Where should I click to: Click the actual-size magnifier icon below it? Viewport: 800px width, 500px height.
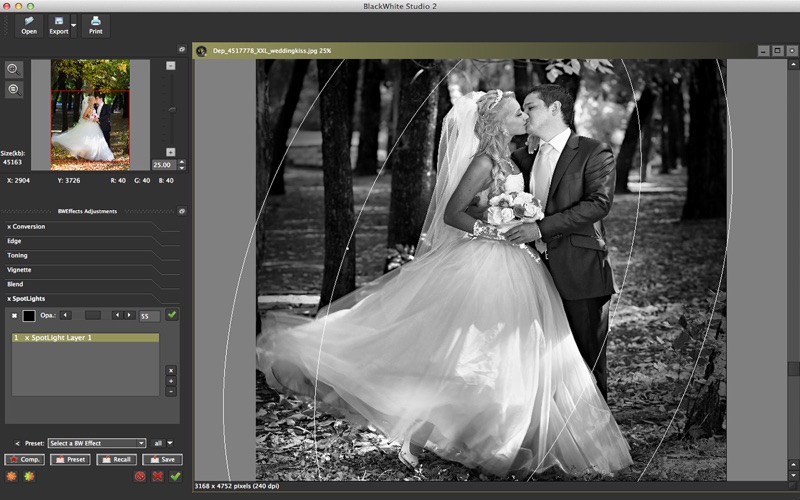[x=14, y=90]
